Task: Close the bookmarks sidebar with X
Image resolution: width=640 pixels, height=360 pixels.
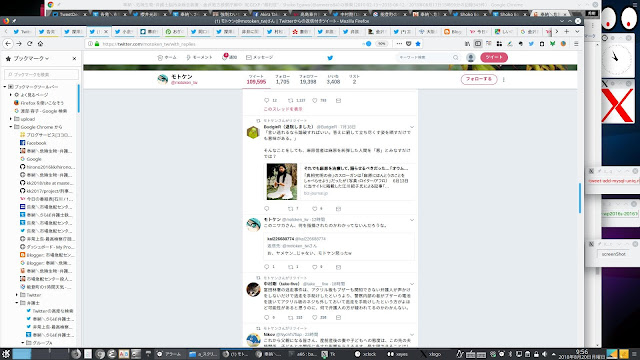Action: (74, 59)
